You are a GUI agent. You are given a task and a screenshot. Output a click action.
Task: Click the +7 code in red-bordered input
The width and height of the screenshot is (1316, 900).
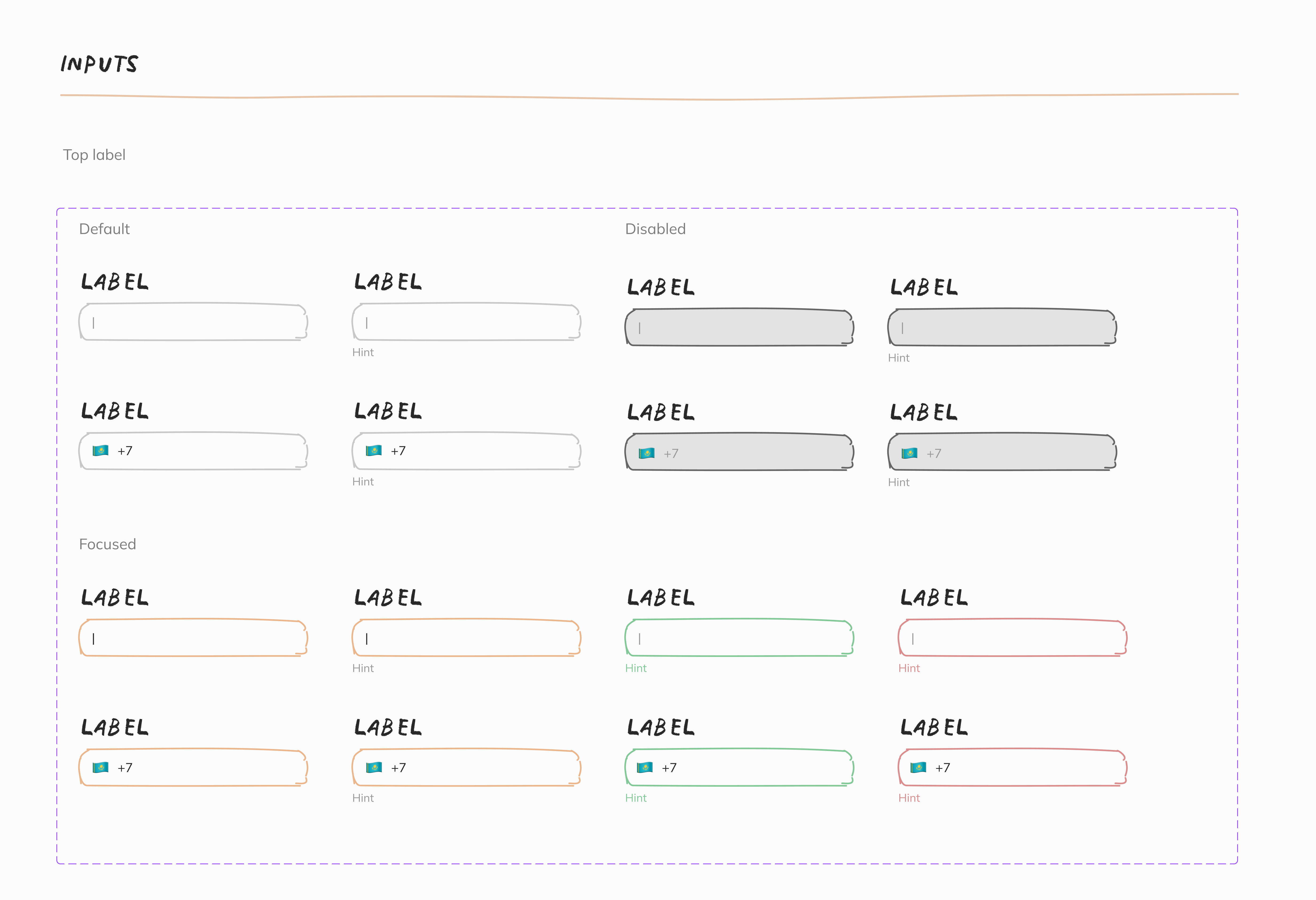pyautogui.click(x=942, y=768)
